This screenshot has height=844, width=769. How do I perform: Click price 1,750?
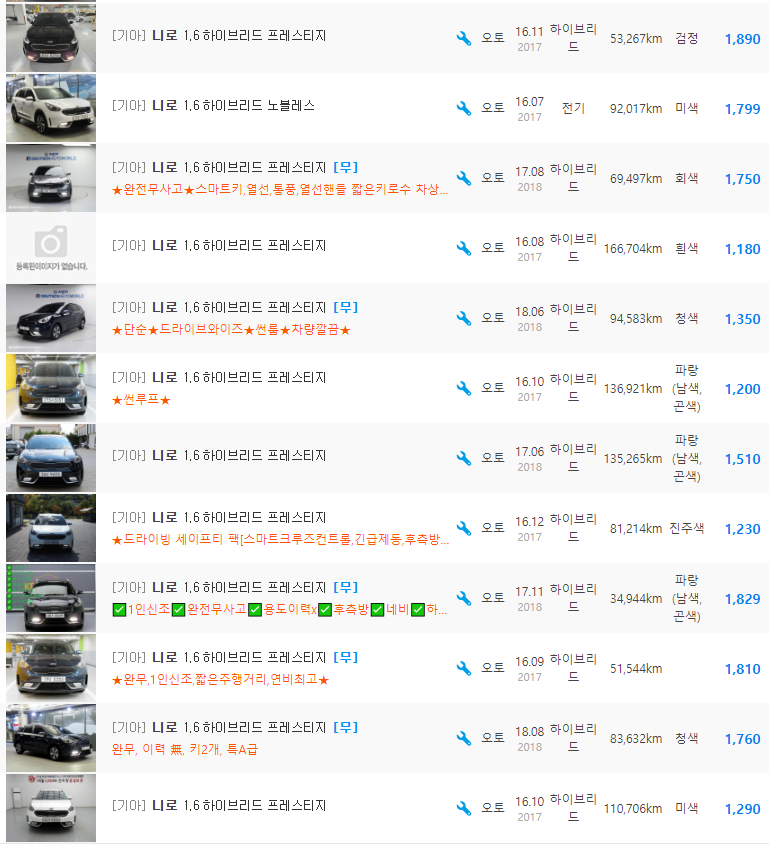742,179
